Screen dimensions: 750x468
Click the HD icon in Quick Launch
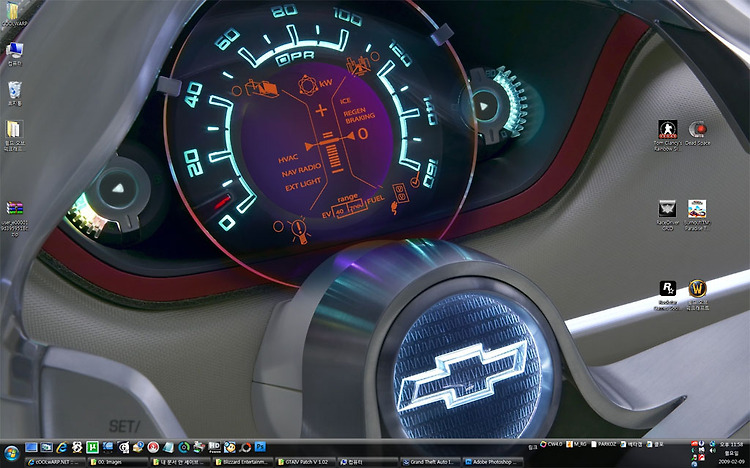tap(214, 447)
